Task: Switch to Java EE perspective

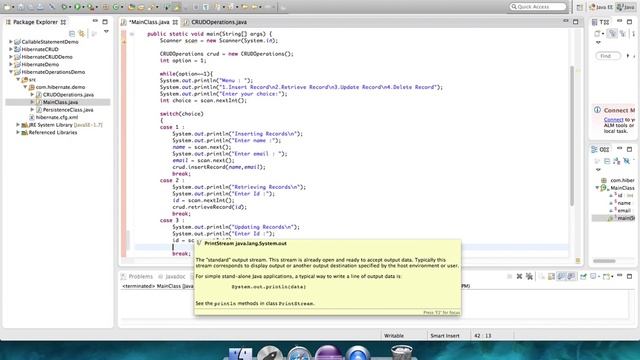Action: 601,7
